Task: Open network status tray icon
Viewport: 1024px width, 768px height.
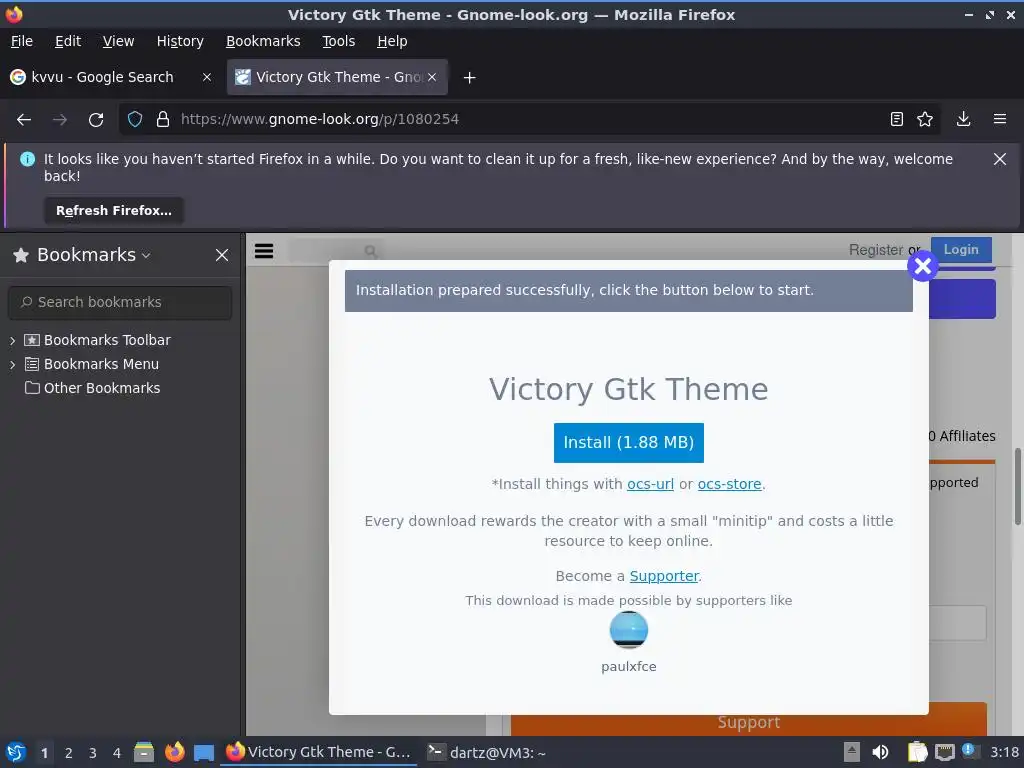Action: click(945, 752)
